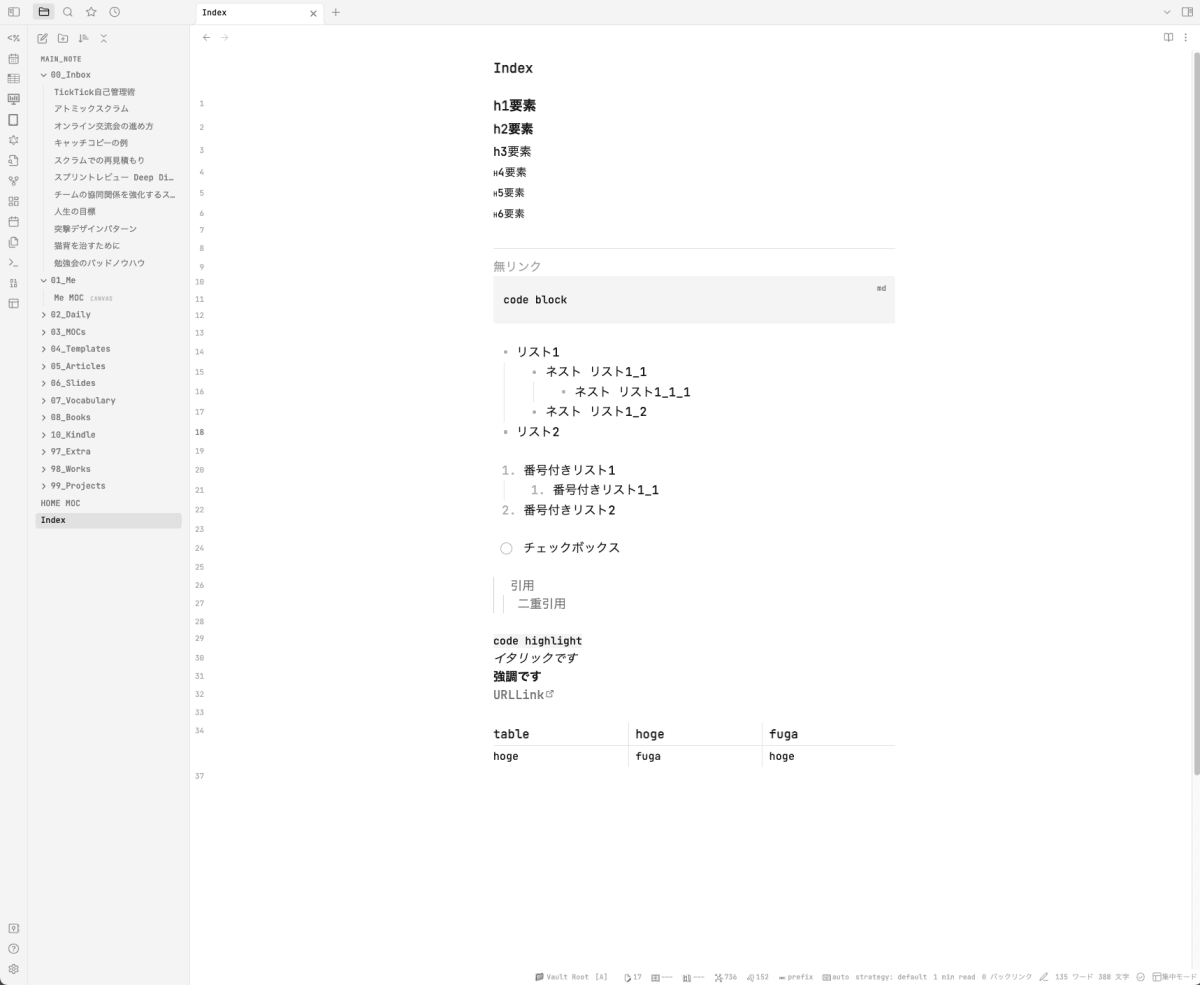This screenshot has width=1200, height=985.
Task: Open the terminal icon in the left ribbon
Action: click(13, 262)
